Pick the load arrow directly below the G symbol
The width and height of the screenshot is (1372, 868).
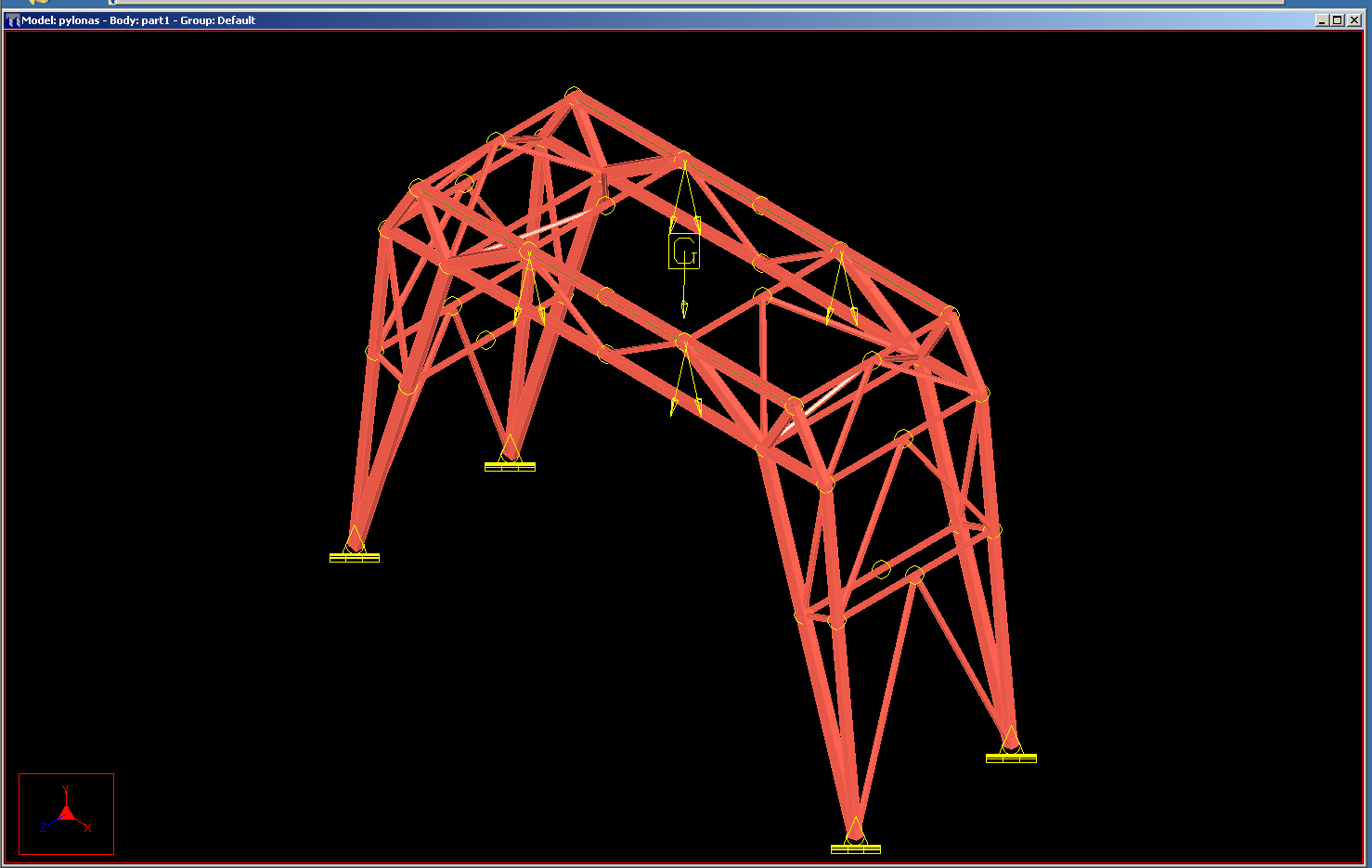tap(686, 379)
